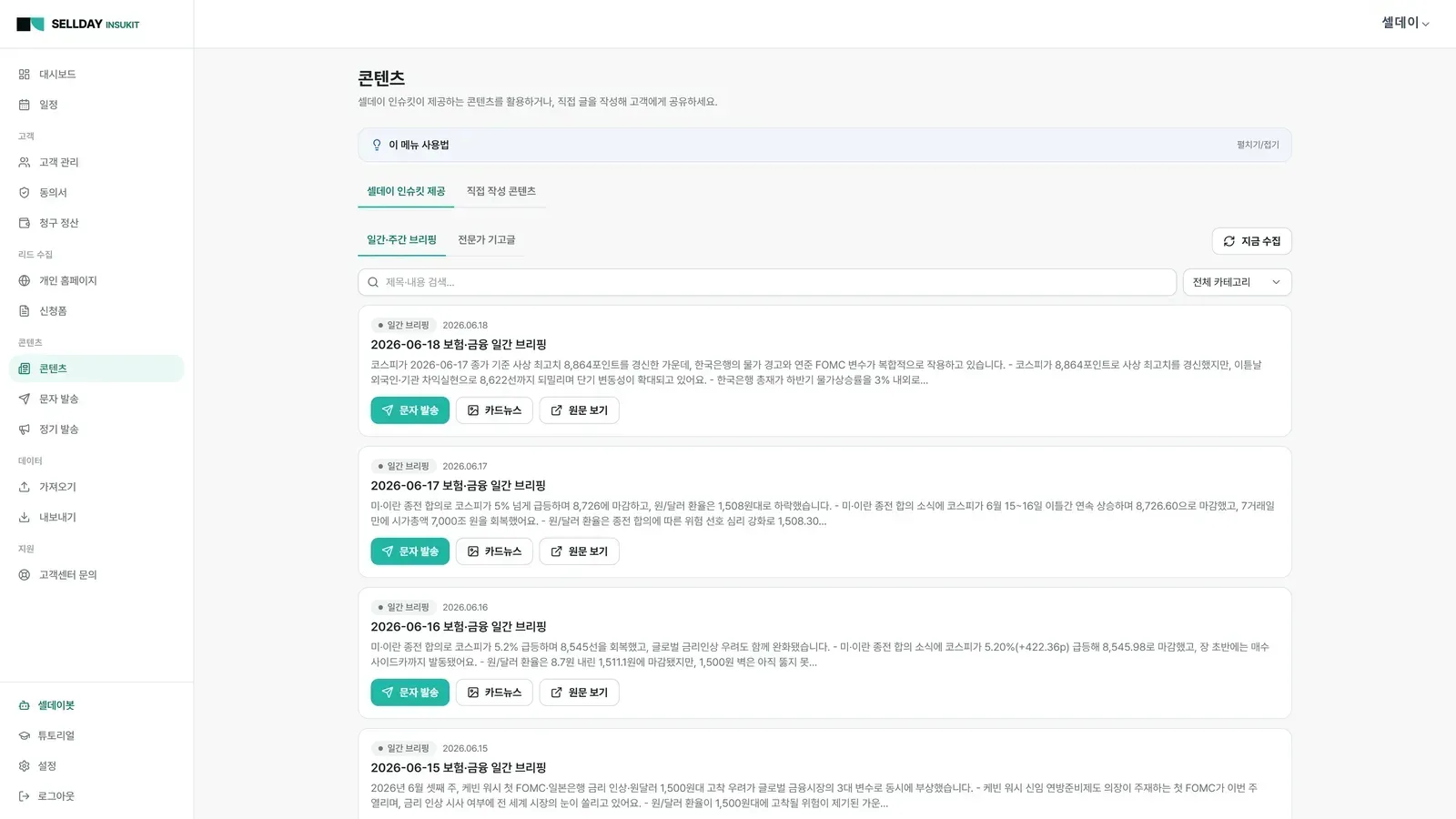1456x819 pixels.
Task: Click 로그아웃 in sidebar
Action: click(x=96, y=796)
